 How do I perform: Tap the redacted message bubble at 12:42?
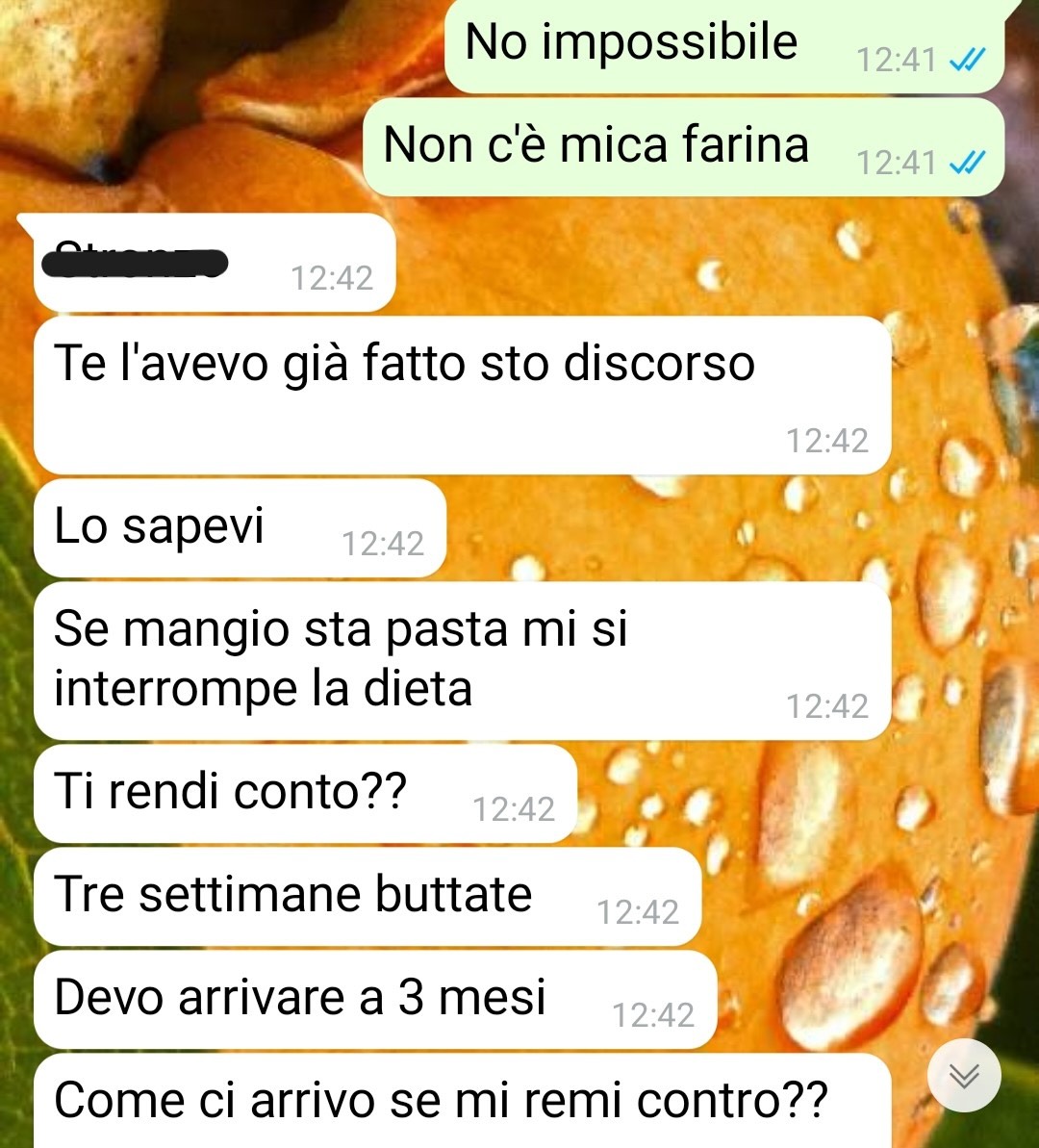coord(214,263)
